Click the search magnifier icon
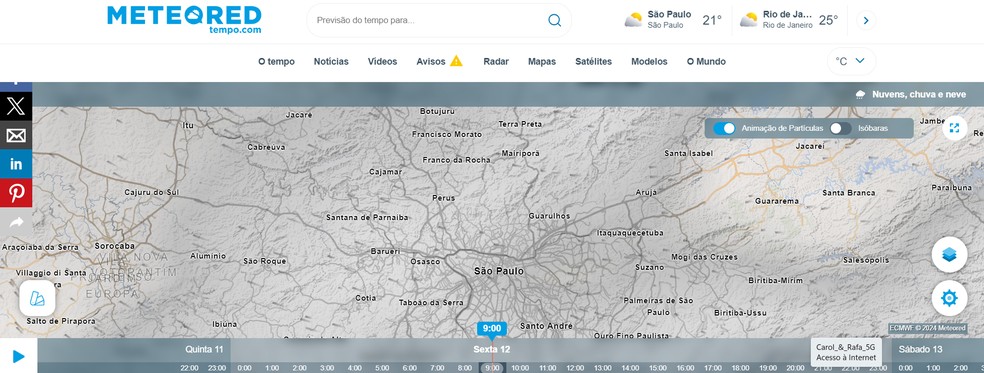This screenshot has width=984, height=373. pos(554,20)
